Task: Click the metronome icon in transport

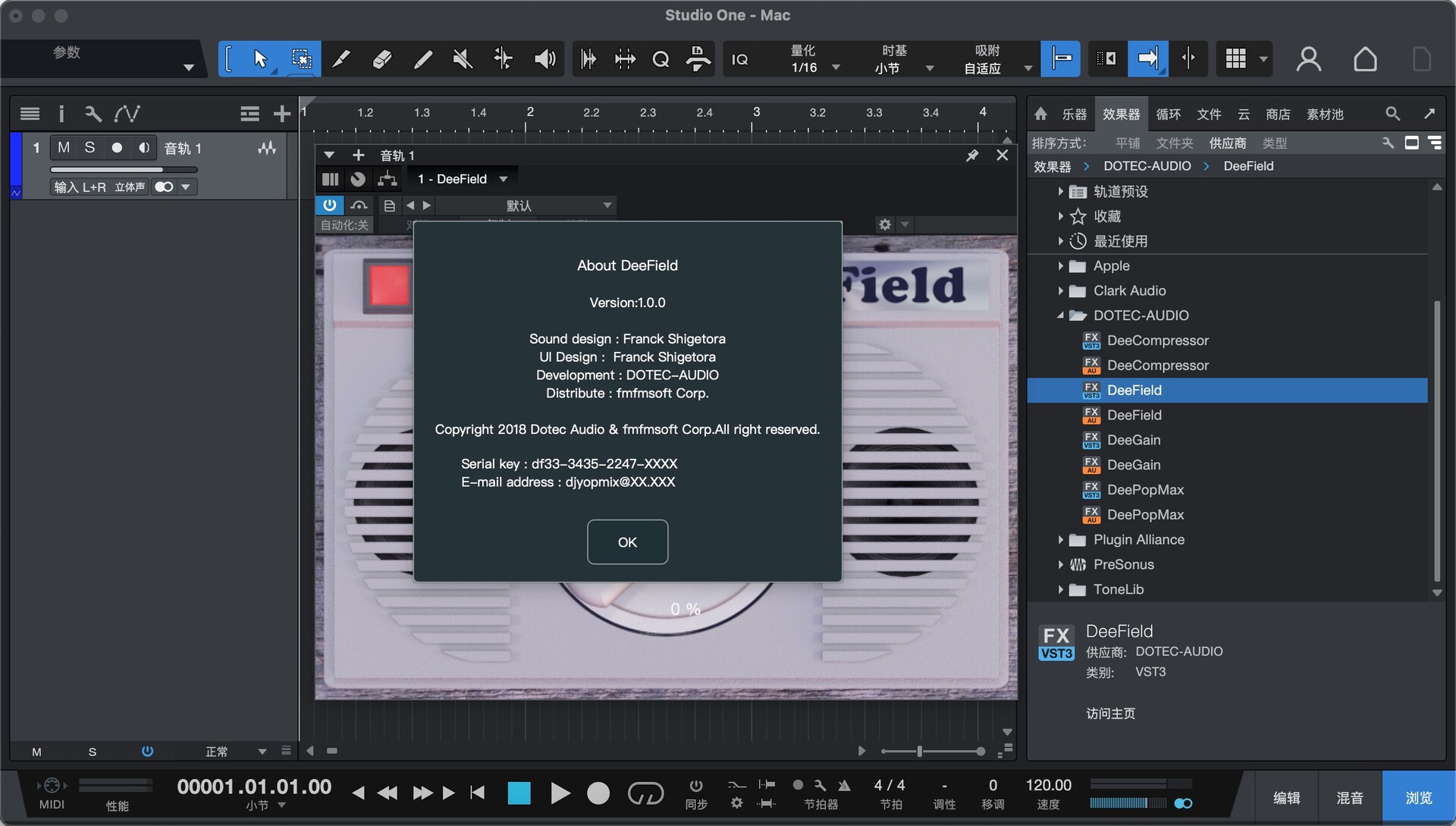Action: pos(844,785)
